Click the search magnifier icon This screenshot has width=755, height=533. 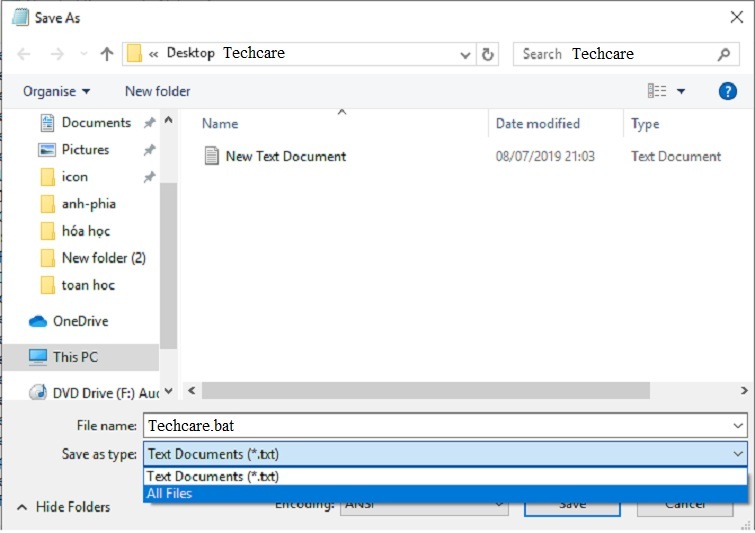[x=724, y=54]
